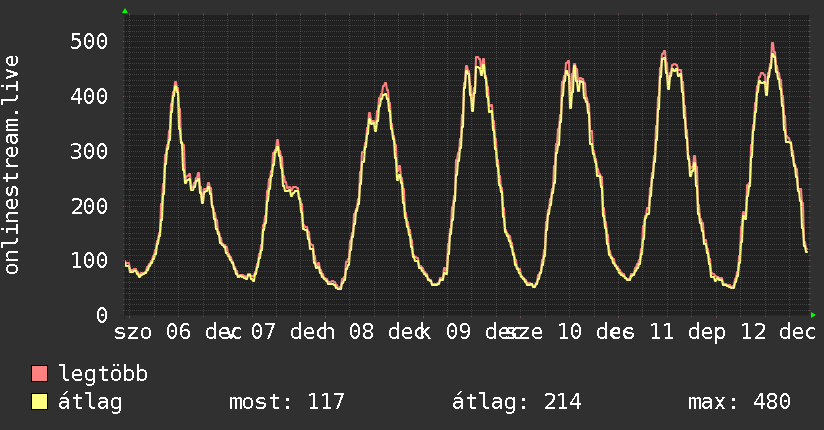Click the legend label 'legtöbb'

pyautogui.click(x=103, y=374)
